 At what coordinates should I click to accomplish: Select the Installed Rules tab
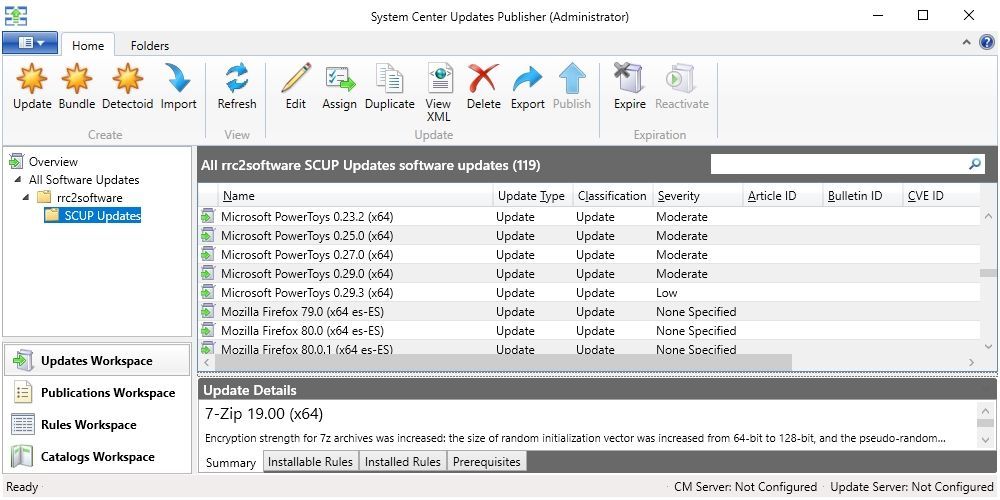(x=402, y=461)
